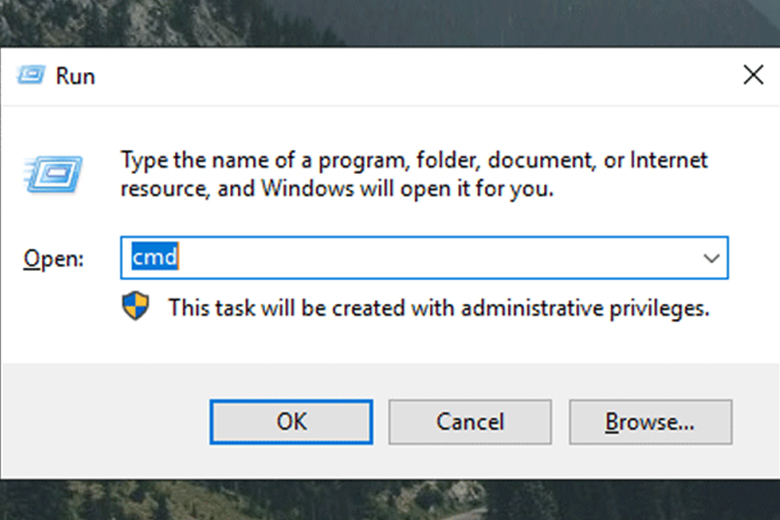Viewport: 780px width, 520px height.
Task: Click the gray footer area left of OK
Action: (100, 421)
